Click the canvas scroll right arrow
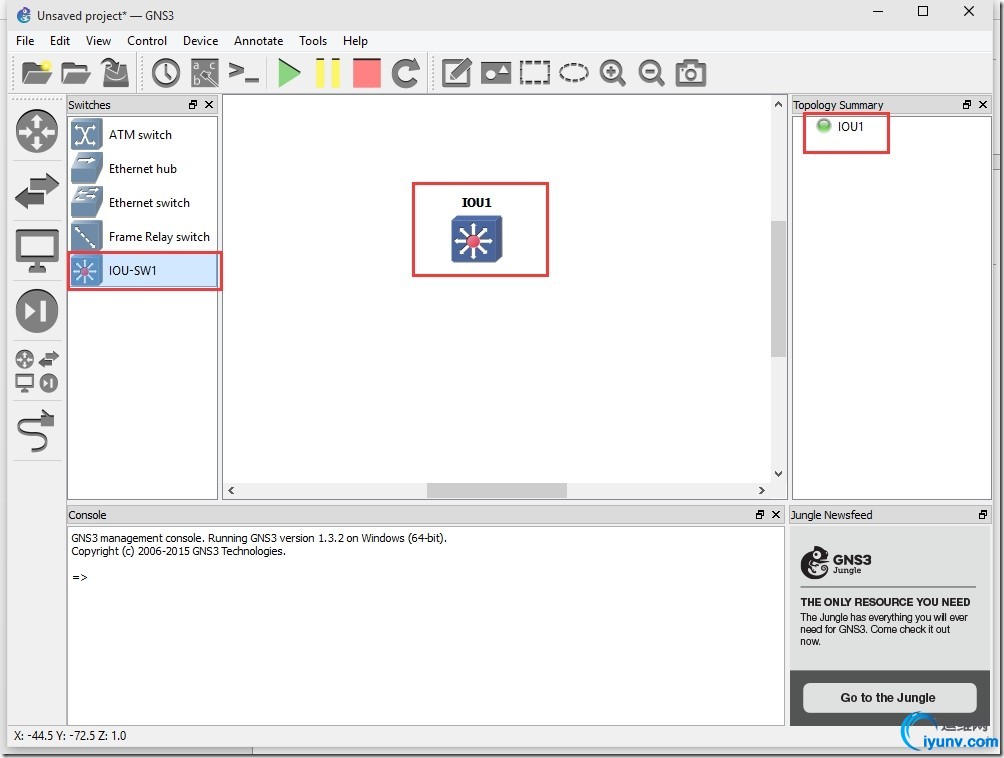Screen dimensions: 1004x758 (x=761, y=490)
